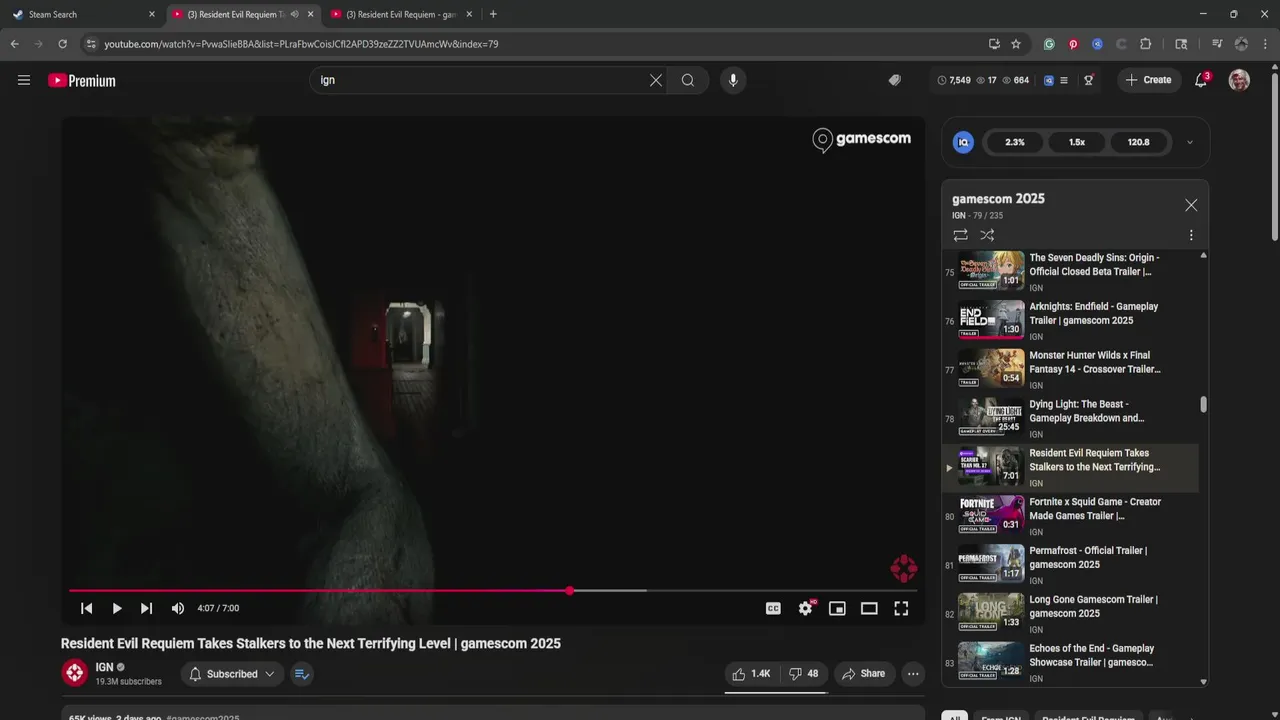This screenshot has width=1280, height=720.
Task: Bookmark this page with the star
Action: point(1016,44)
